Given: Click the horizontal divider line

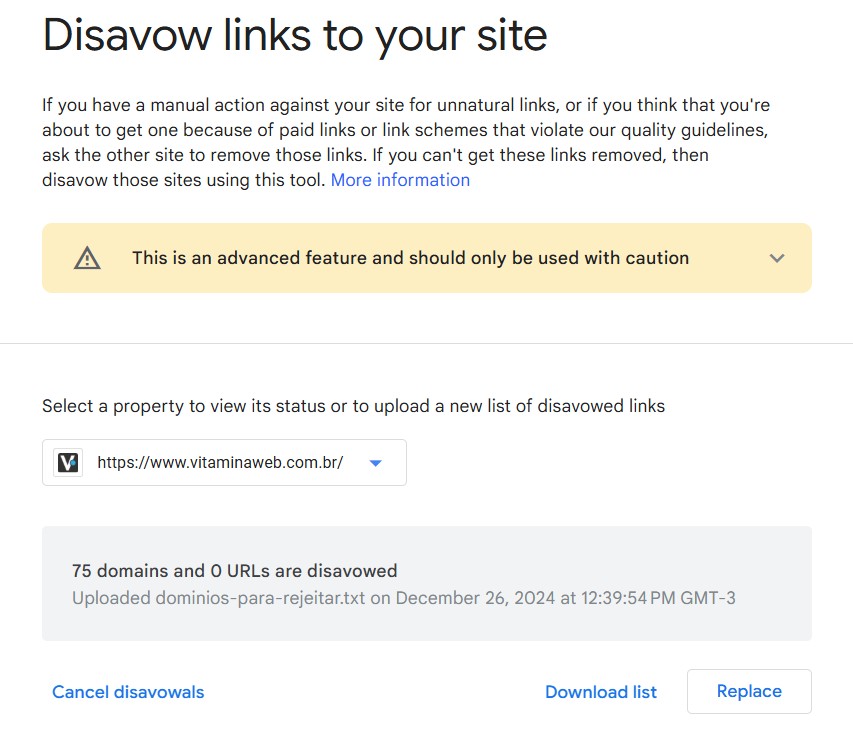Looking at the screenshot, I should tap(426, 343).
